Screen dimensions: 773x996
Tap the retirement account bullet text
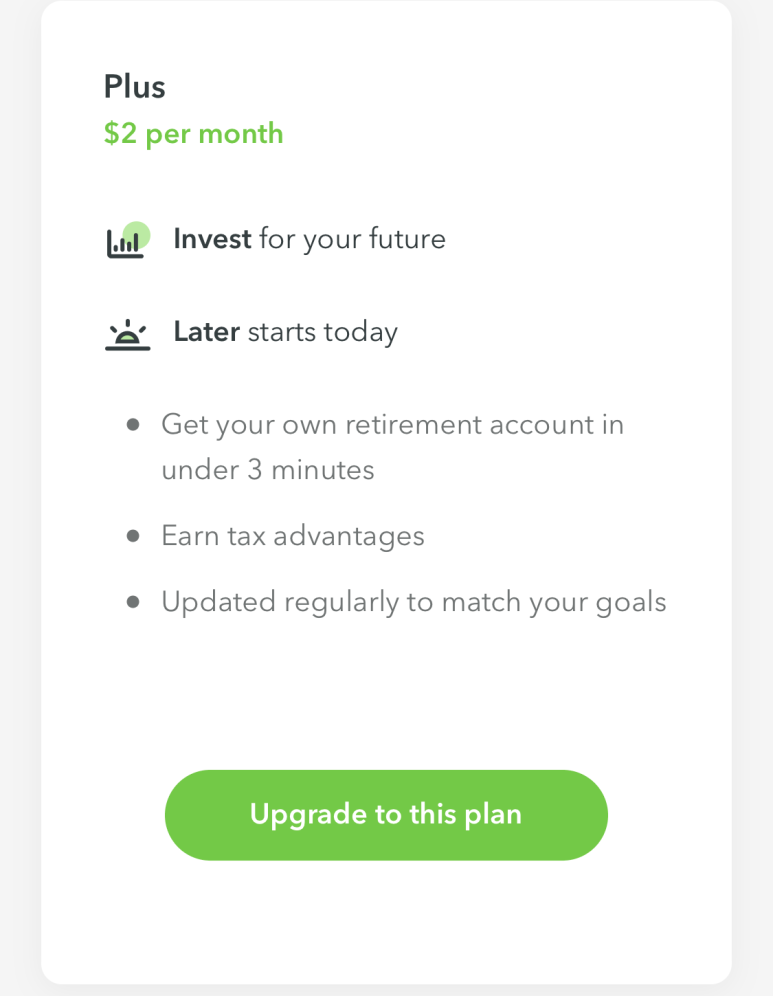[393, 447]
